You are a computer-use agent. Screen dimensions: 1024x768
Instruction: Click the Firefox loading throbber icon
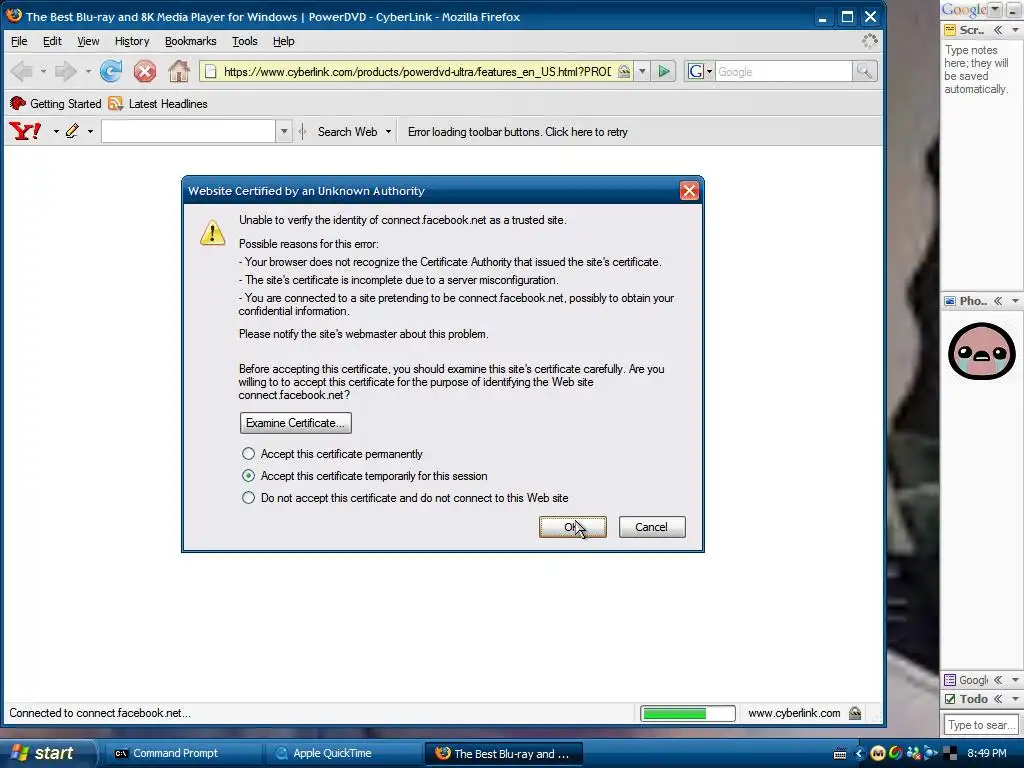pos(869,41)
